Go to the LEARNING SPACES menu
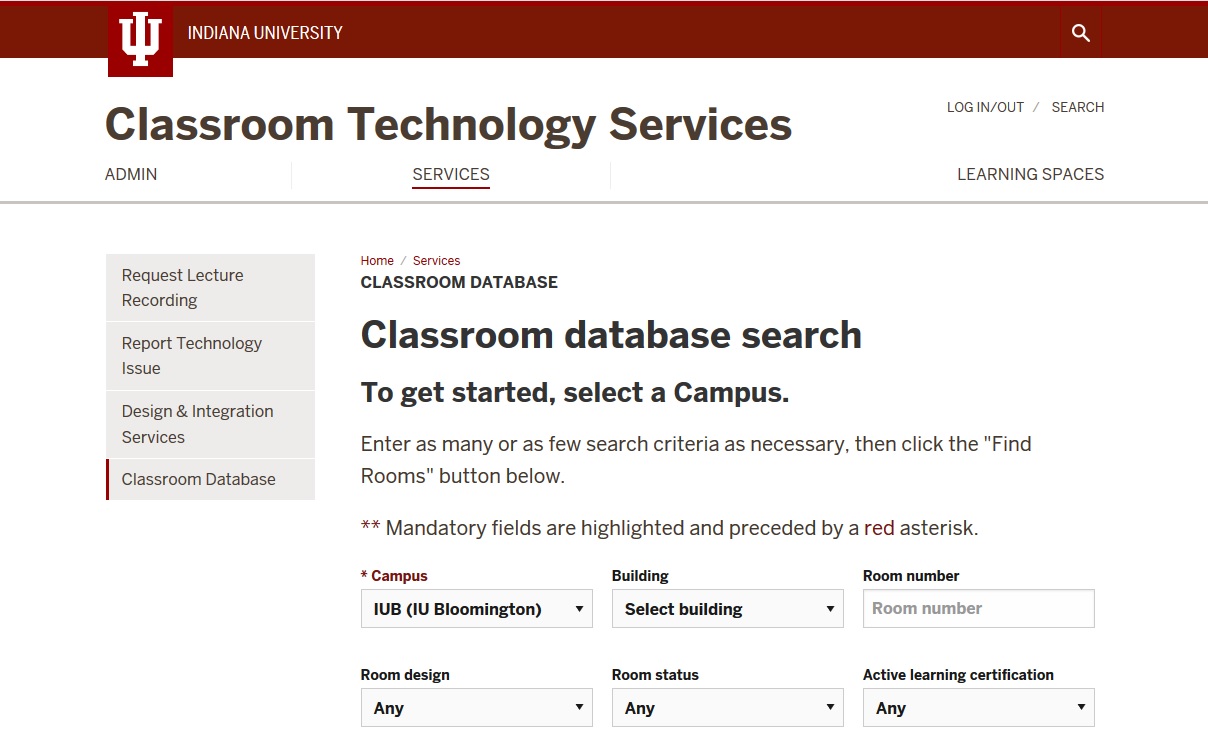 pos(1030,174)
